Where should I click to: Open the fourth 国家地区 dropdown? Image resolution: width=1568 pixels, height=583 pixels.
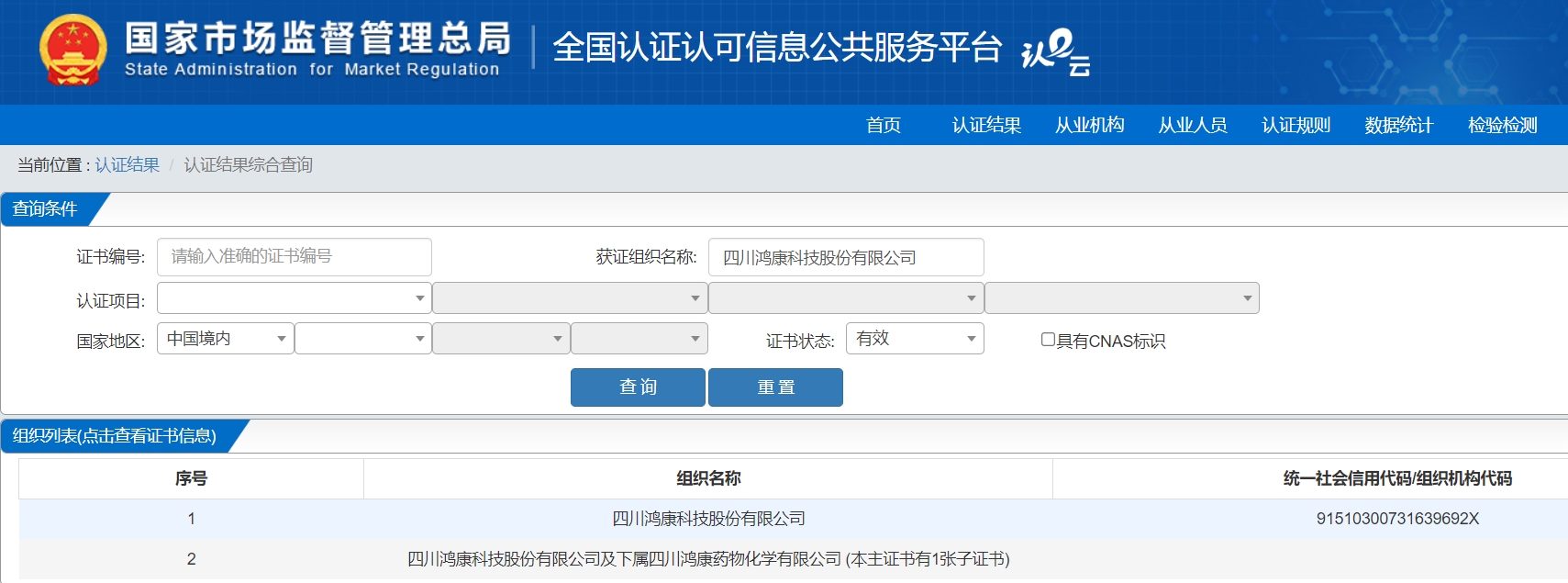pyautogui.click(x=639, y=338)
